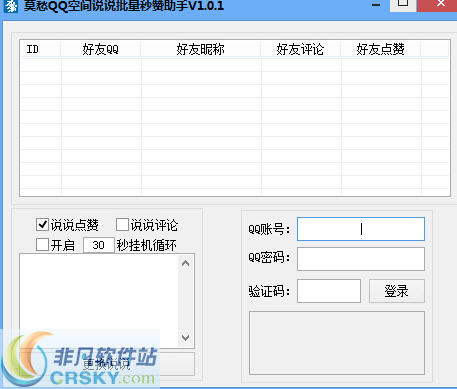Click the 更换说说 button
The image size is (457, 389).
pyautogui.click(x=107, y=364)
